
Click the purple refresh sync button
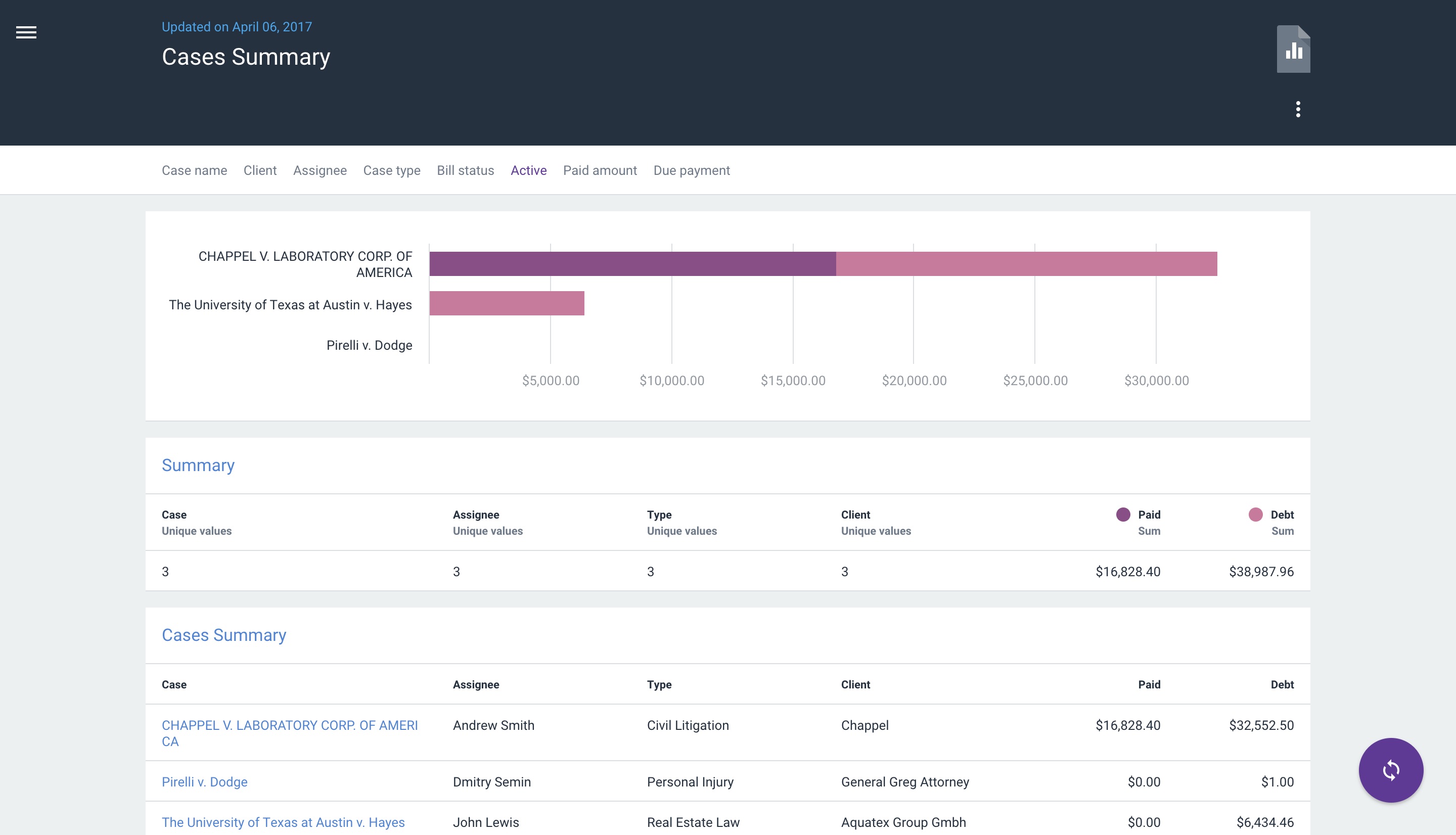point(1390,770)
